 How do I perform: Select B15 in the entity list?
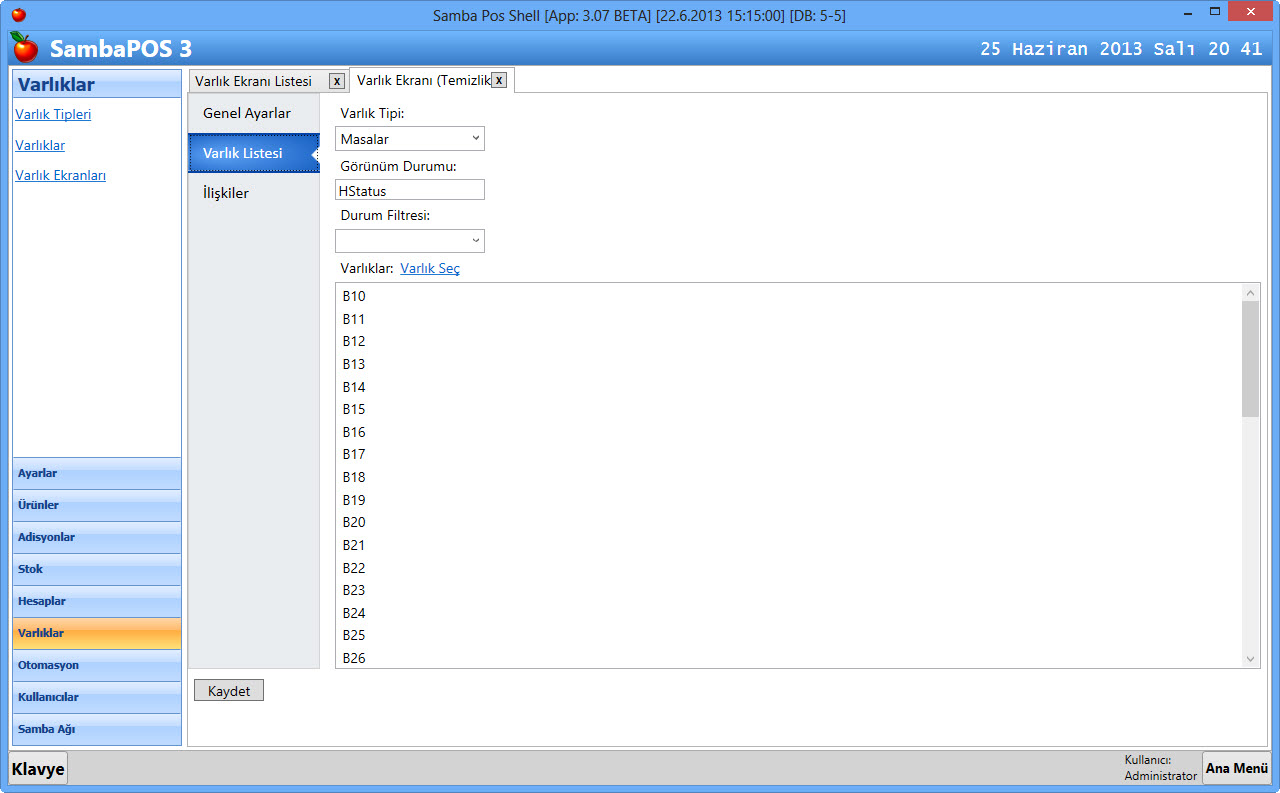point(354,409)
